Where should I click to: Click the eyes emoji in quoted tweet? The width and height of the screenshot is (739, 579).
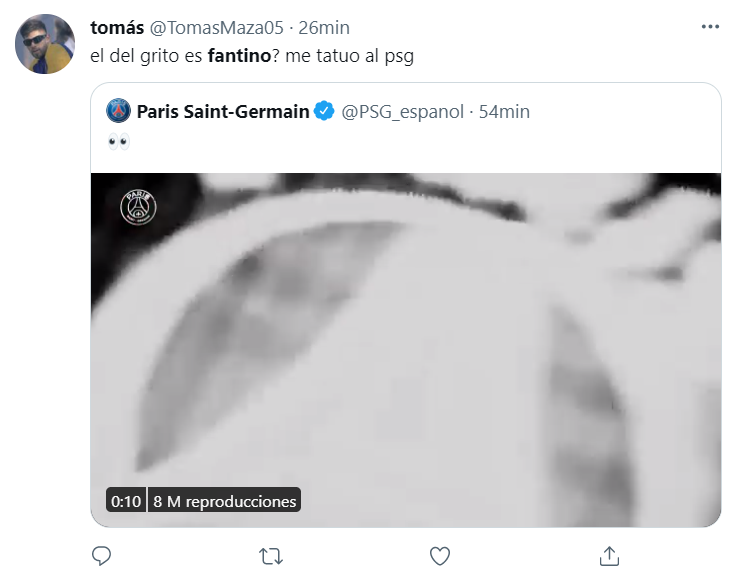click(x=118, y=142)
